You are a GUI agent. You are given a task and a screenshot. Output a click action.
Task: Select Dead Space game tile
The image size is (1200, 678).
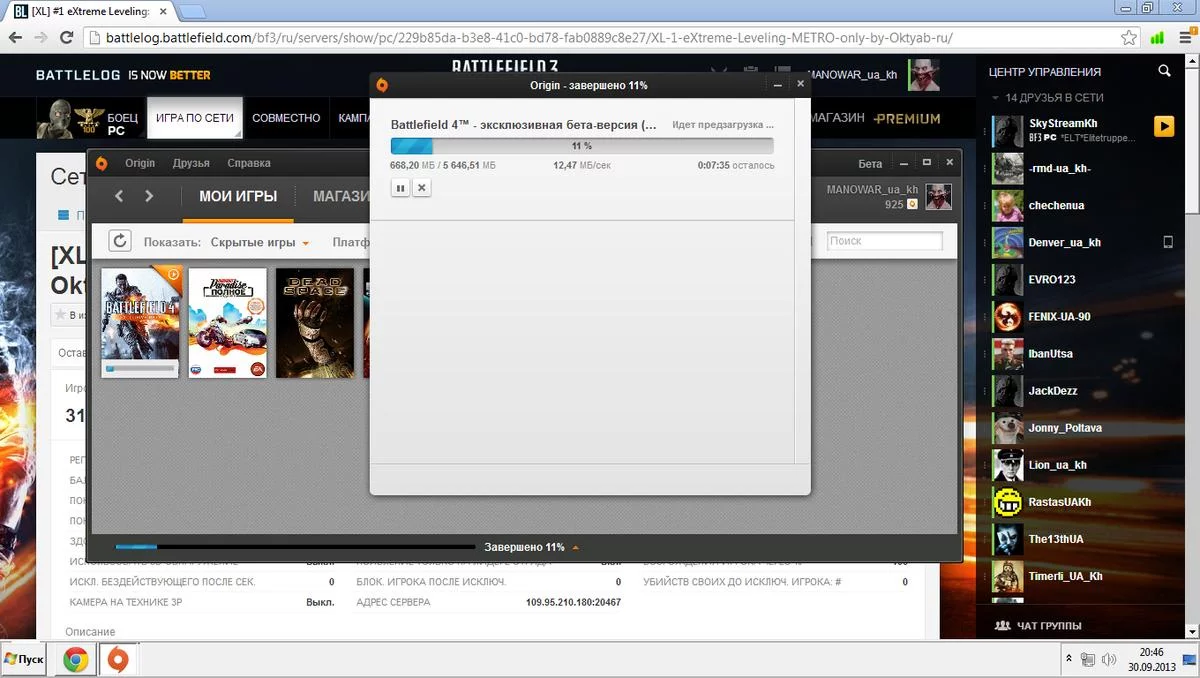(315, 322)
